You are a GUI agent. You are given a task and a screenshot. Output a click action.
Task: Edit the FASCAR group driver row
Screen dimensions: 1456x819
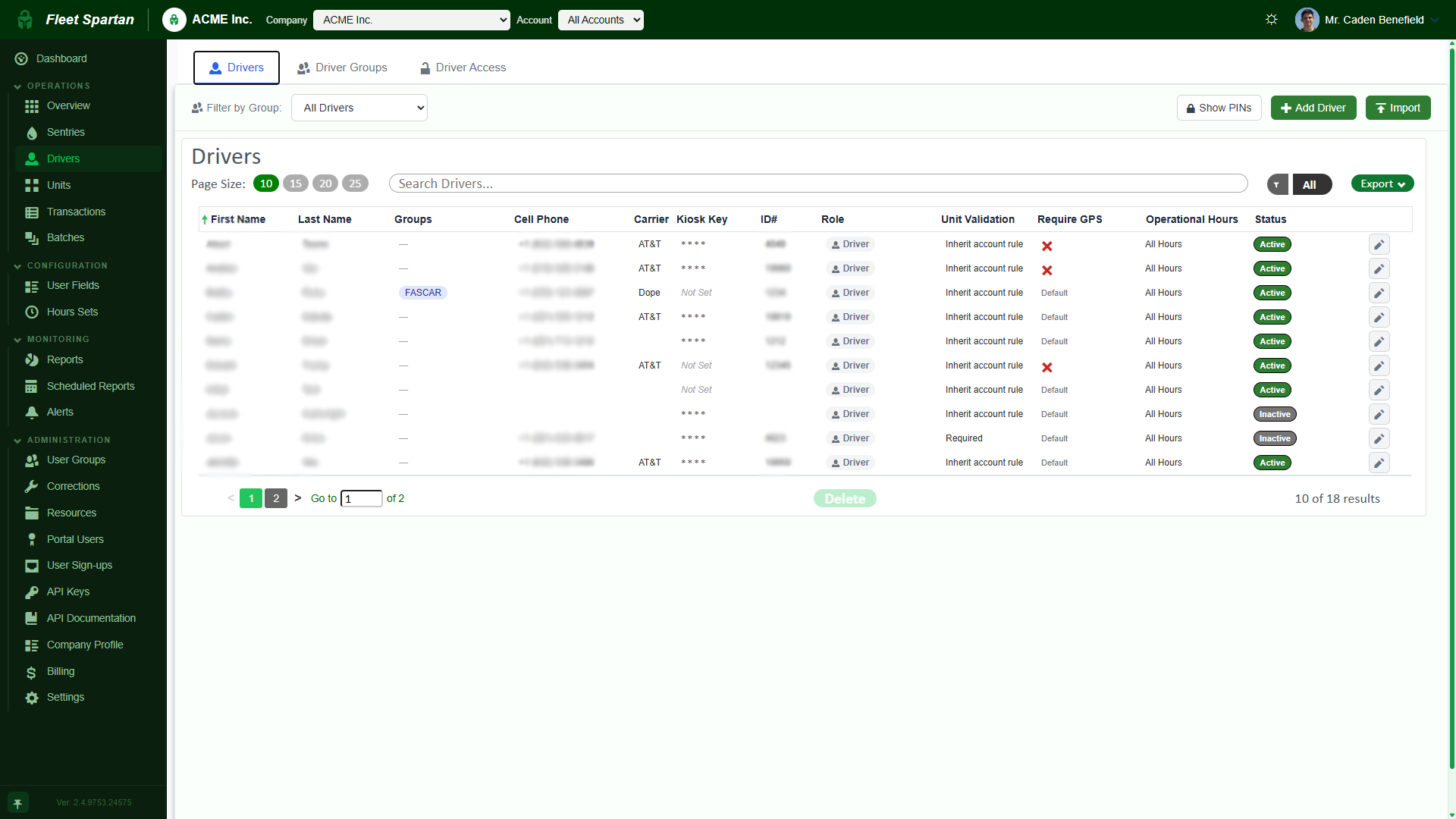pyautogui.click(x=1379, y=293)
